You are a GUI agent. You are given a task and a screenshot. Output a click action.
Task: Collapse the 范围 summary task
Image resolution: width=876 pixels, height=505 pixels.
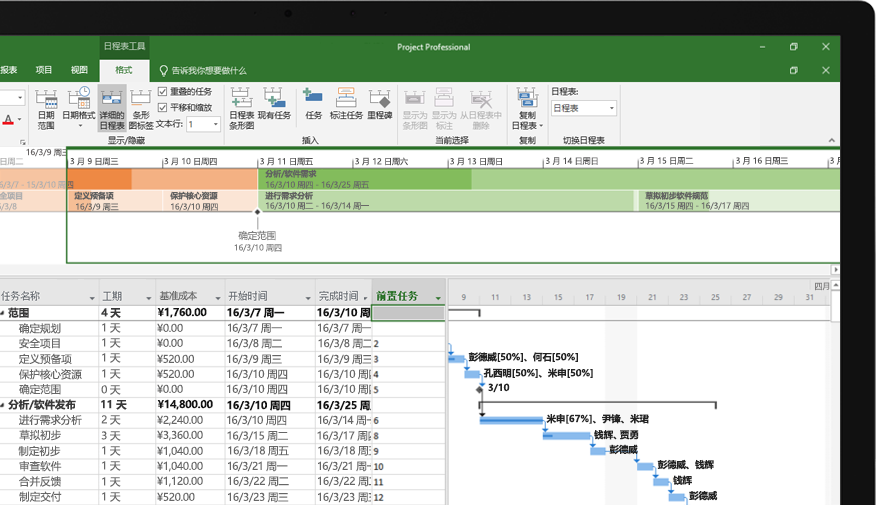point(2,313)
